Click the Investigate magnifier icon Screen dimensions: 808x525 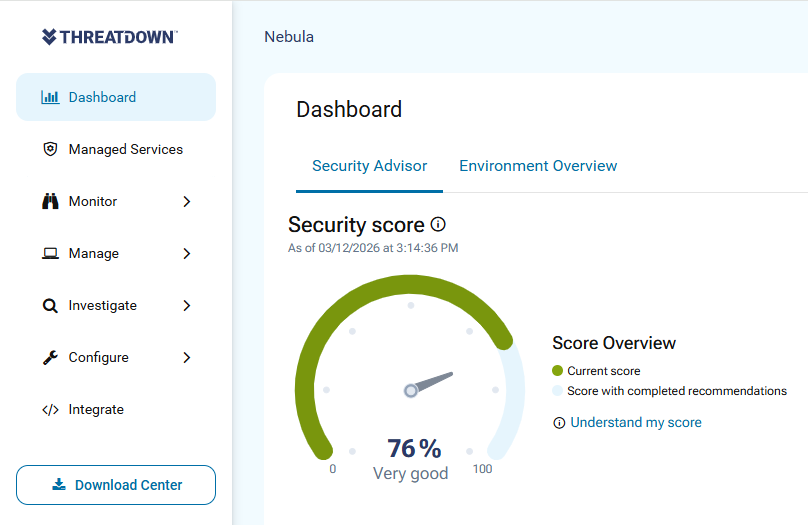pos(50,306)
